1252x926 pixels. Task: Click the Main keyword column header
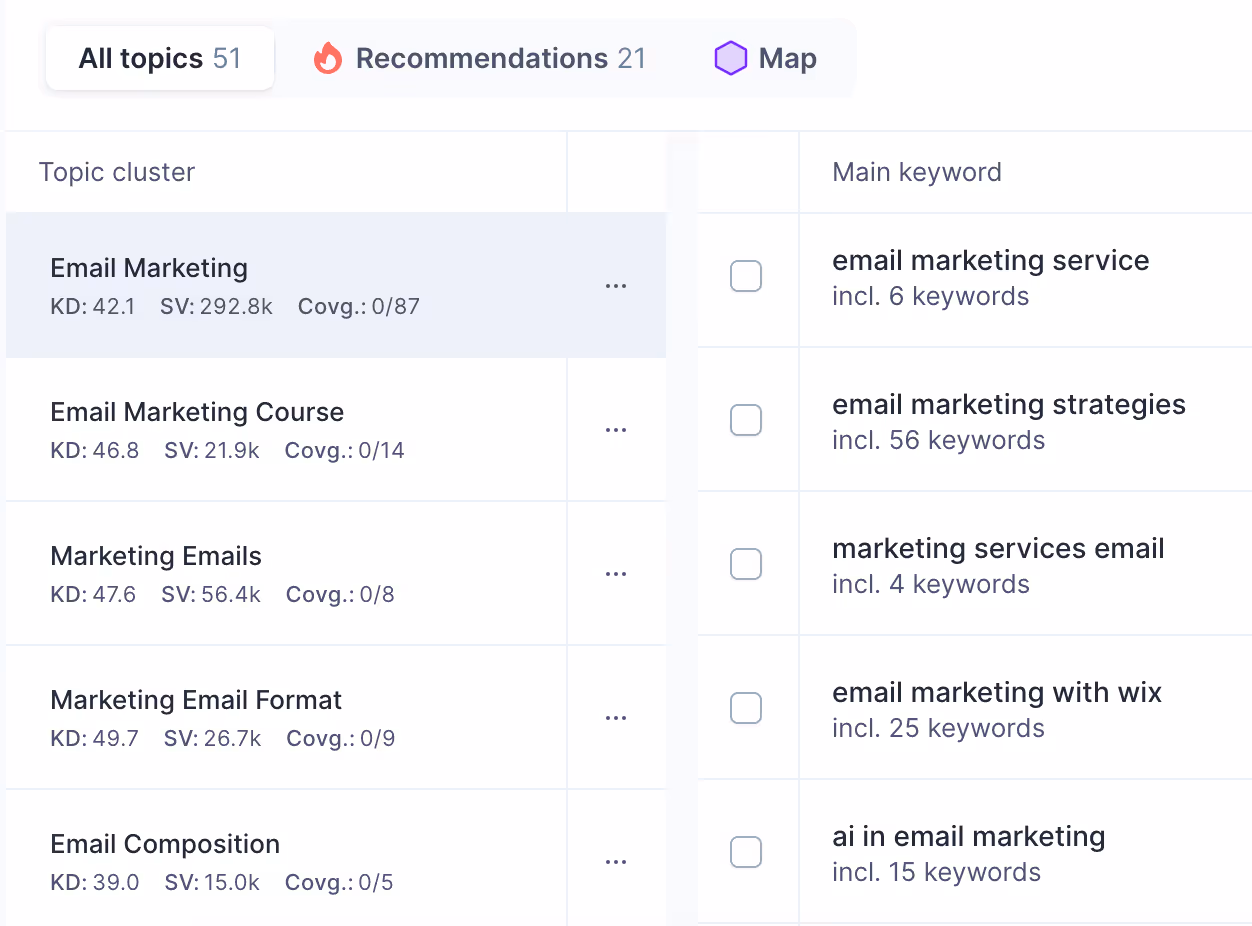[x=917, y=172]
